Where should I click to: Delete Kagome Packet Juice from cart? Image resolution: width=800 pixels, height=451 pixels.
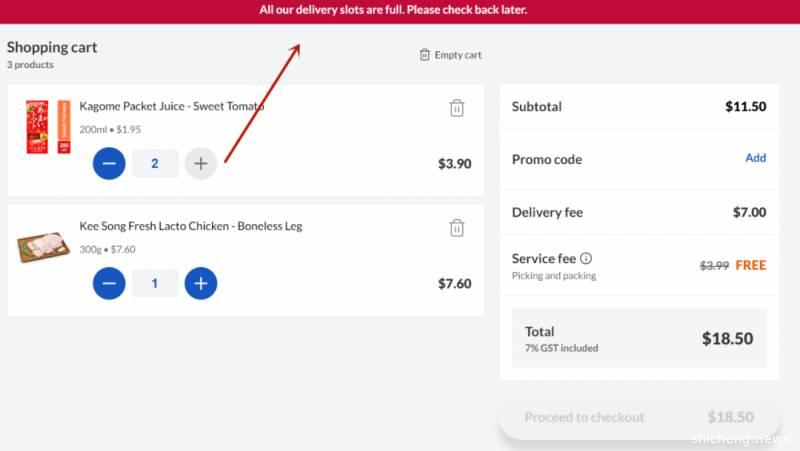(x=457, y=108)
